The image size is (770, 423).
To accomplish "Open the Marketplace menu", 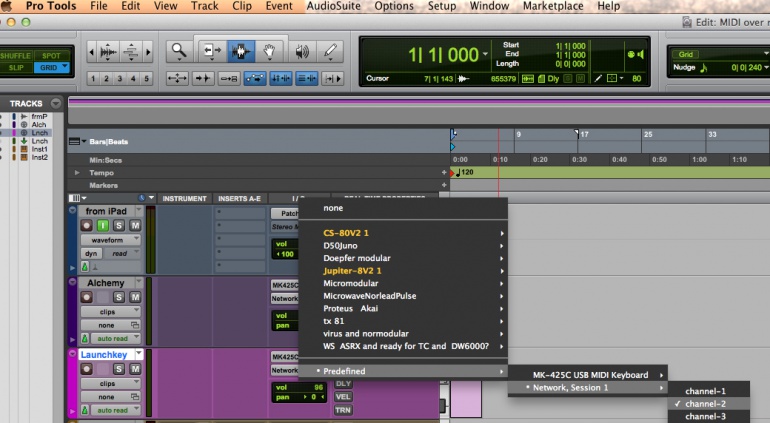I will point(553,6).
